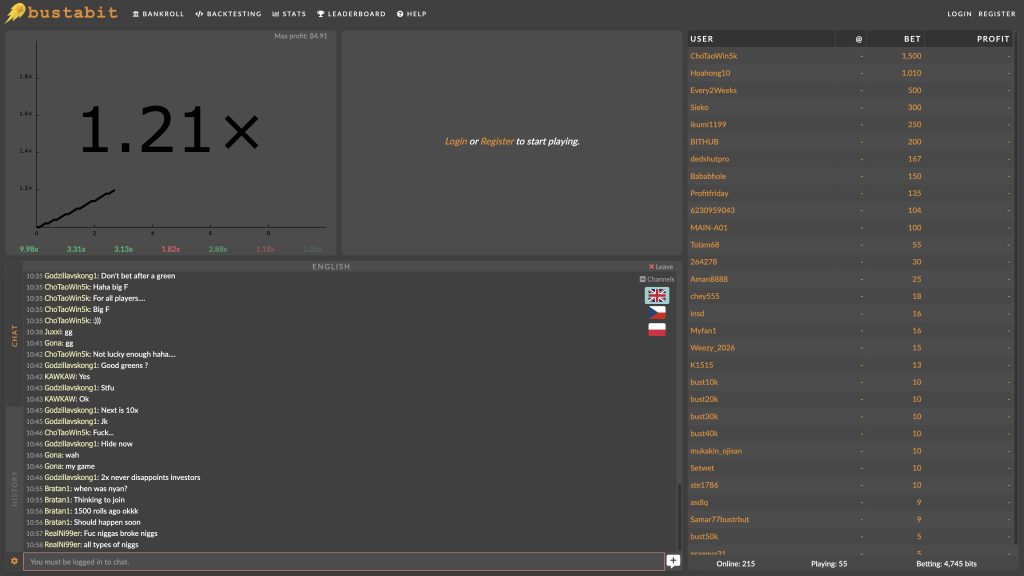Sort by the BET column header

(x=896, y=39)
